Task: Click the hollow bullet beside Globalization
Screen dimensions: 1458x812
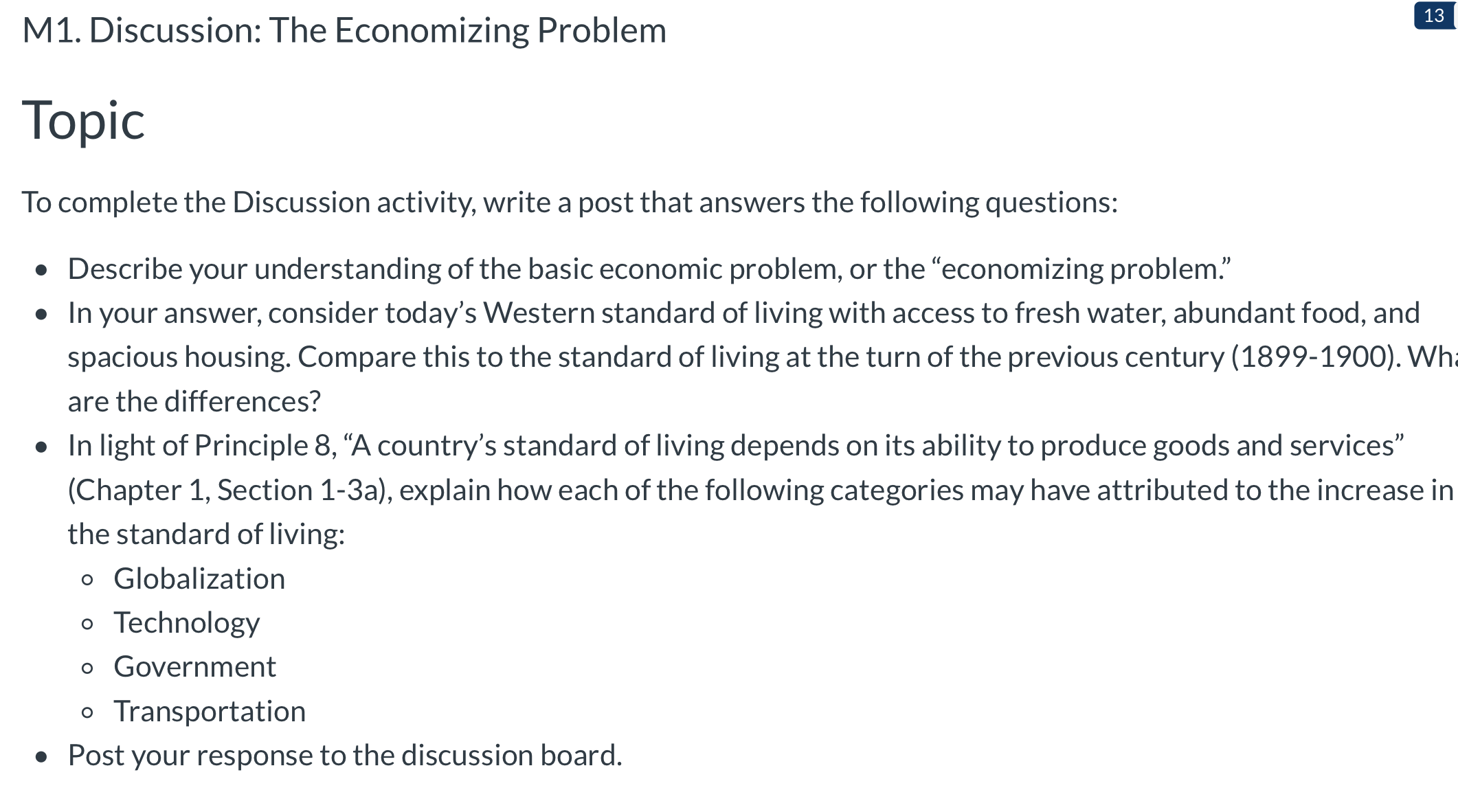Action: pyautogui.click(x=87, y=580)
